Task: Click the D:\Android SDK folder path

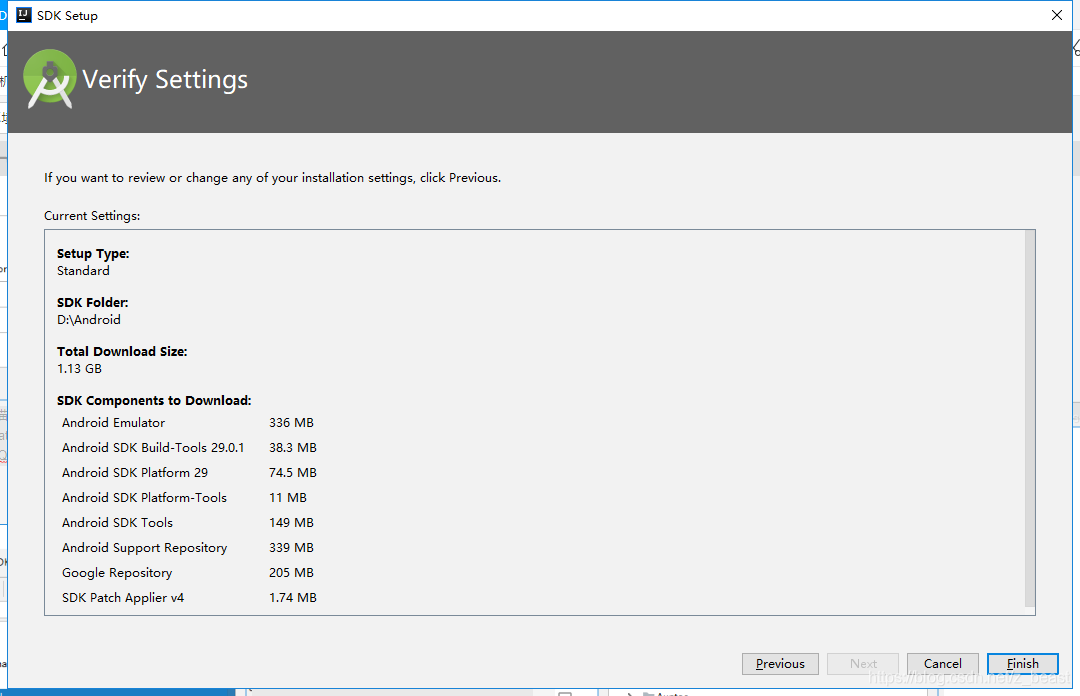Action: (89, 320)
